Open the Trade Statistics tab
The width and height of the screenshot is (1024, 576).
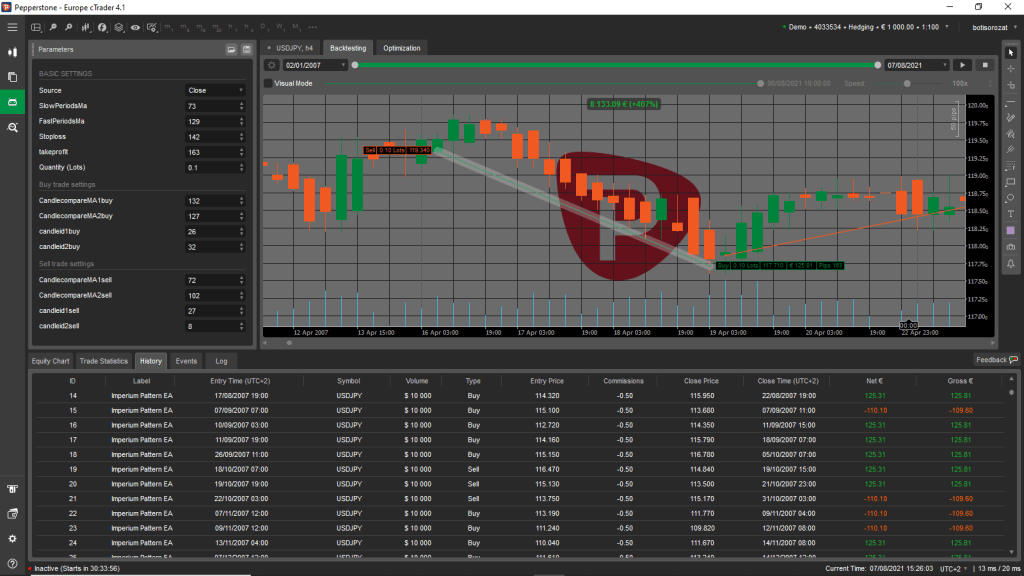(x=104, y=360)
